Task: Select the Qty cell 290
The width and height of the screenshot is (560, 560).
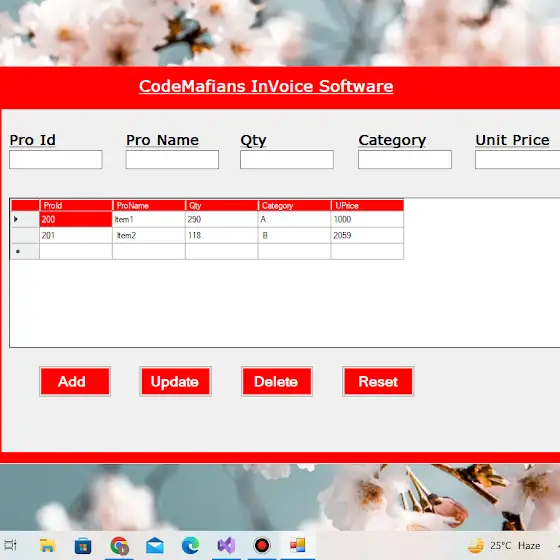Action: tap(221, 219)
